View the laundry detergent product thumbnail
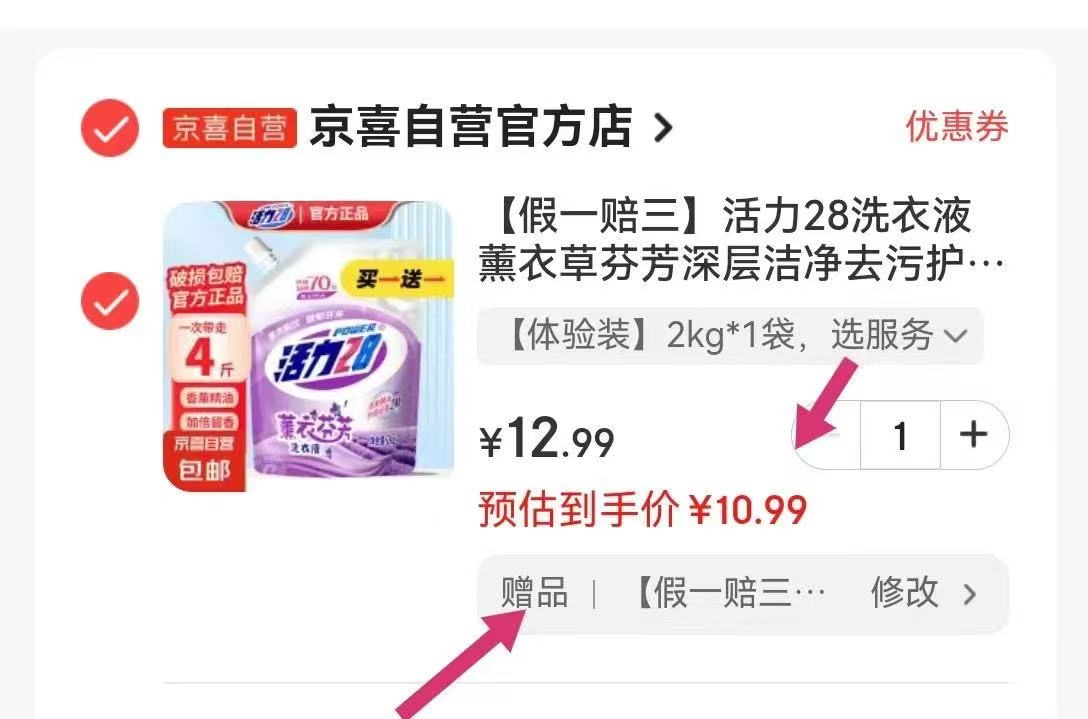Image resolution: width=1088 pixels, height=719 pixels. pos(308,346)
